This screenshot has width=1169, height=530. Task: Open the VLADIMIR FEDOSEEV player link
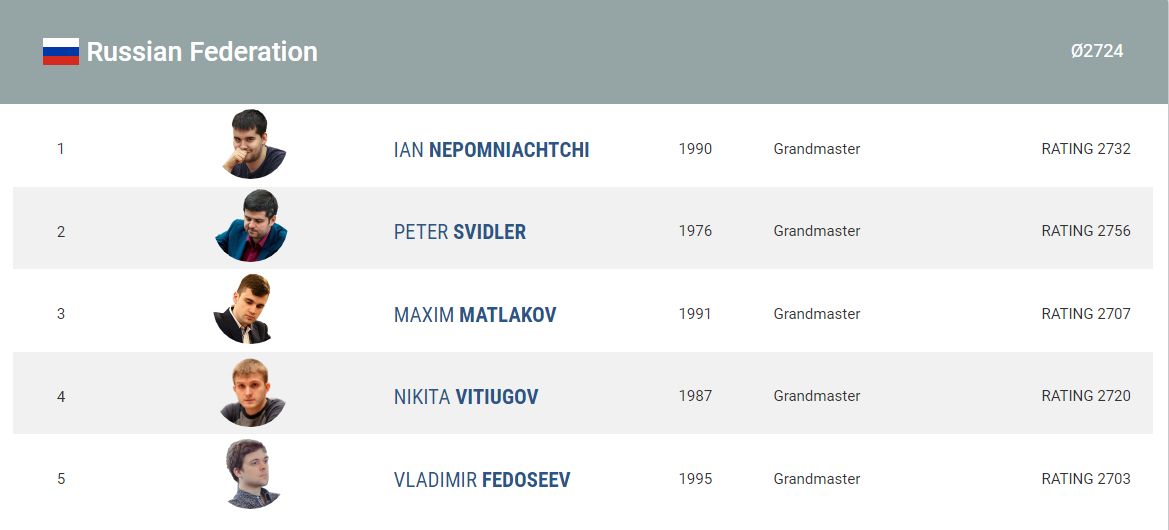(482, 479)
